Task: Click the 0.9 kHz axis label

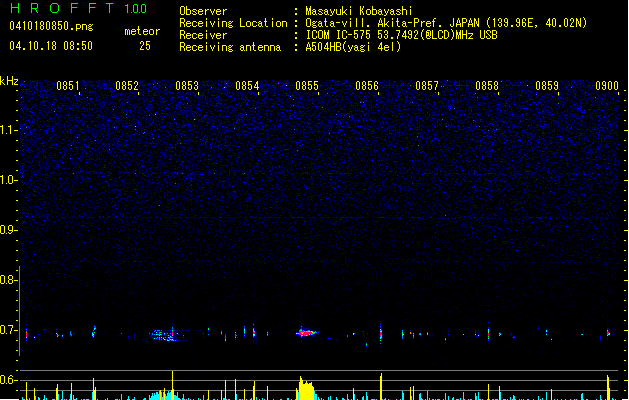Action: coord(8,230)
